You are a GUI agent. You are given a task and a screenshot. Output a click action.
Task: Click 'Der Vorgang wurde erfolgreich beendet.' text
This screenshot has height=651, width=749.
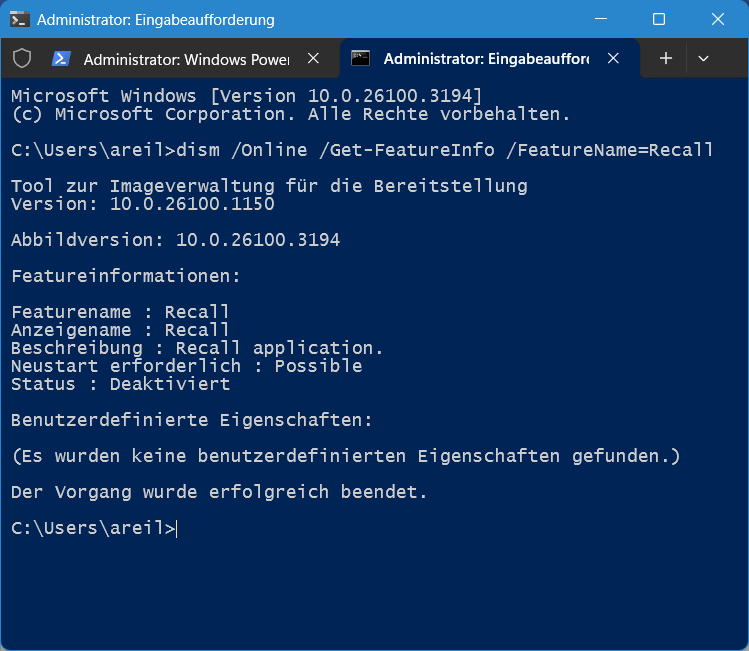coord(219,492)
